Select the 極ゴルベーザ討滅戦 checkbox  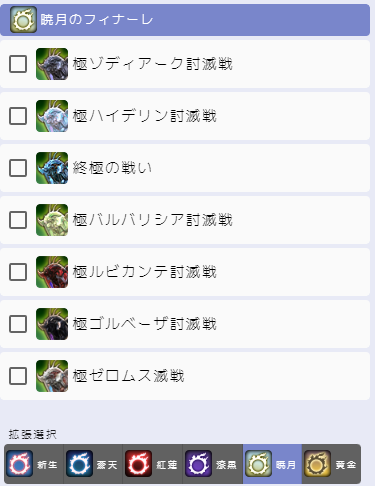coord(18,324)
